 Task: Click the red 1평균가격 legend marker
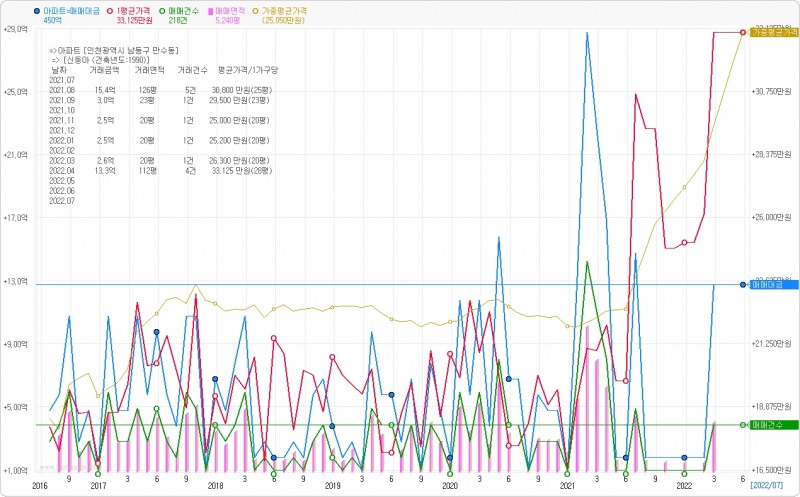tap(110, 10)
